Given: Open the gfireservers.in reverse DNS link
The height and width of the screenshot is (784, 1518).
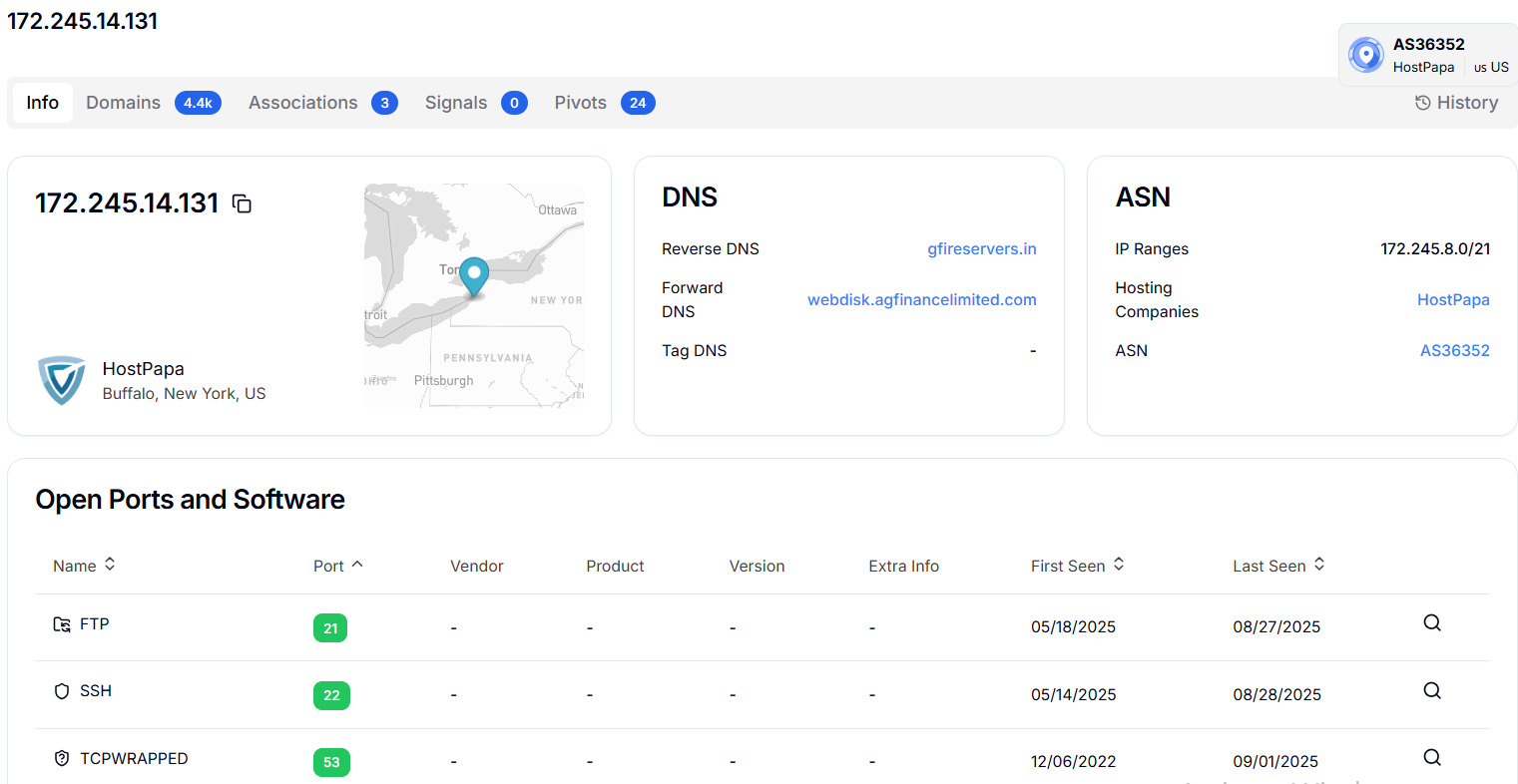Looking at the screenshot, I should (x=982, y=249).
